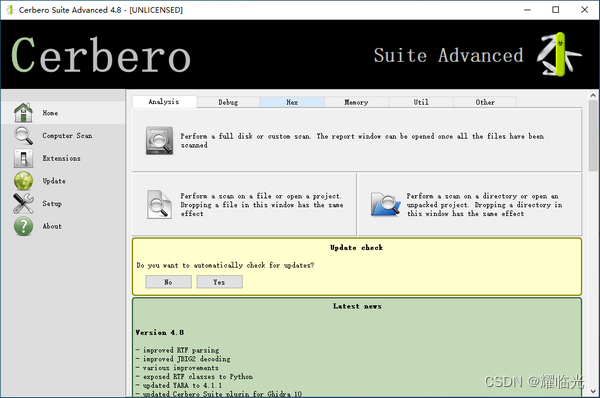Click scan on a file description
Image resolution: width=600 pixels, height=398 pixels.
click(262, 205)
